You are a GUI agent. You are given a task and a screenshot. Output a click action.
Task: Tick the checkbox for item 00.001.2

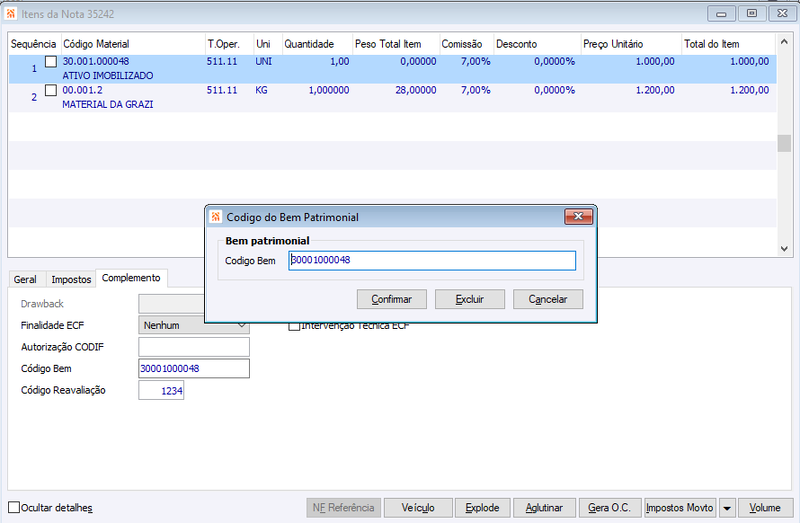click(51, 90)
